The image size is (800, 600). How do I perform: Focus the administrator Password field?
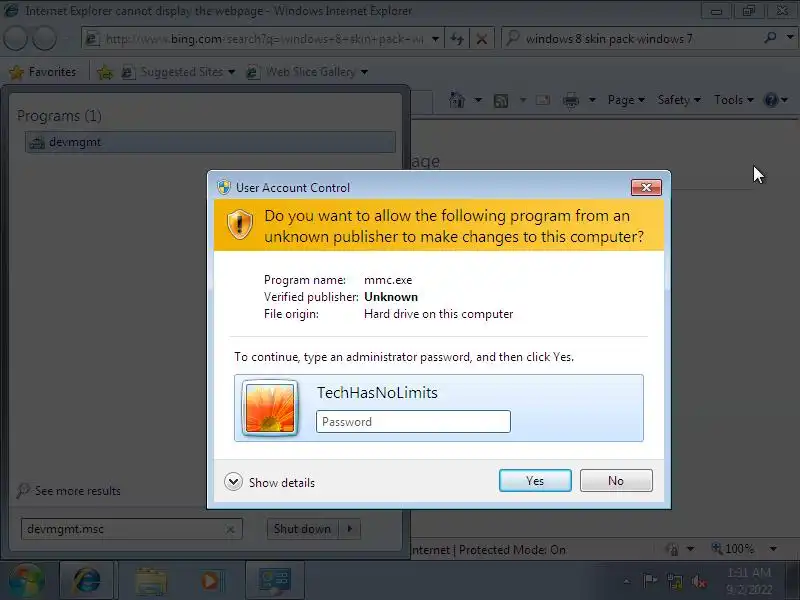point(413,421)
